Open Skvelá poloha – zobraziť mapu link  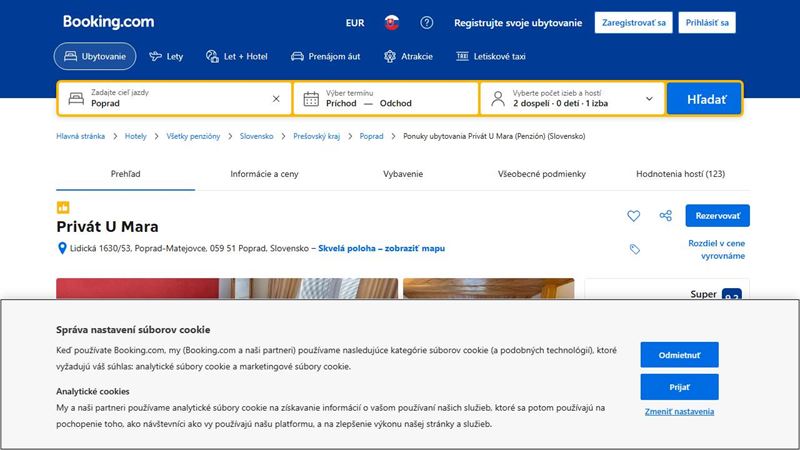[x=382, y=248]
